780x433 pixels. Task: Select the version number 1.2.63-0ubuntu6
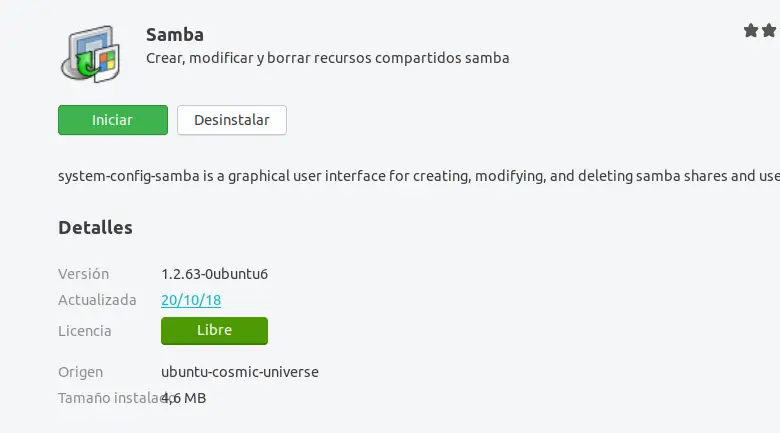(x=214, y=274)
